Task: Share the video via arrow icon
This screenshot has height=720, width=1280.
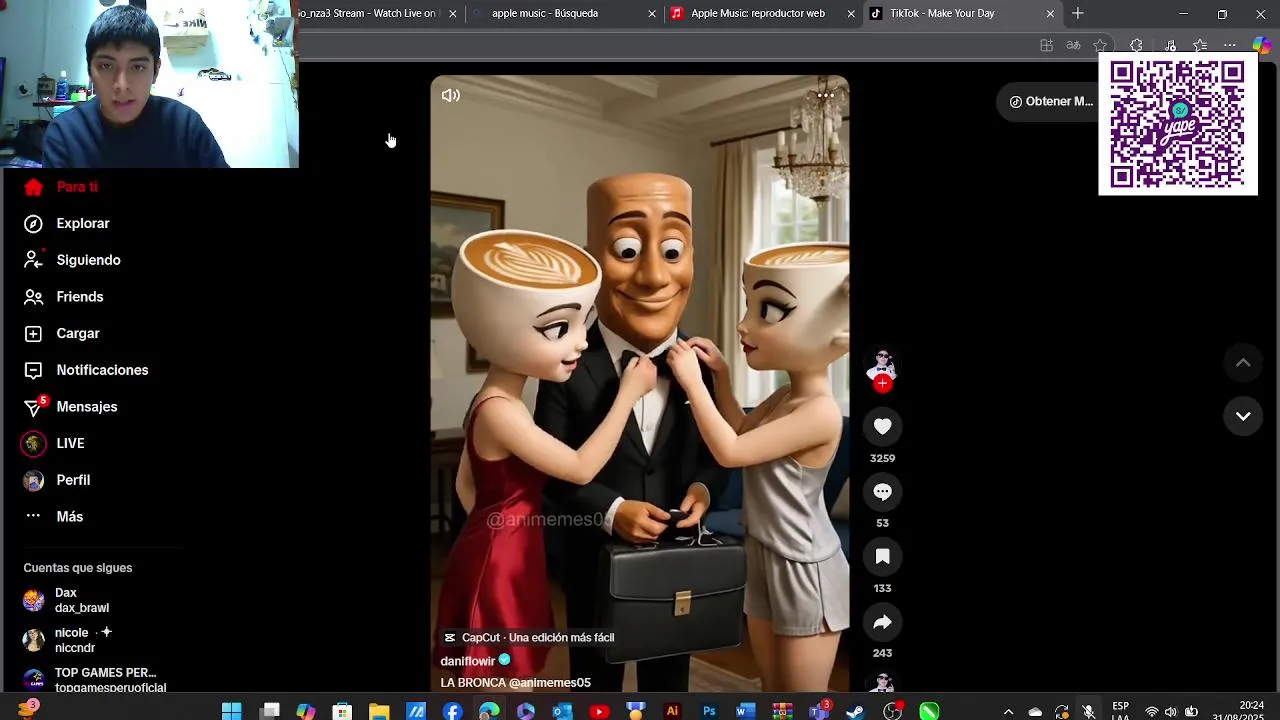Action: click(882, 622)
